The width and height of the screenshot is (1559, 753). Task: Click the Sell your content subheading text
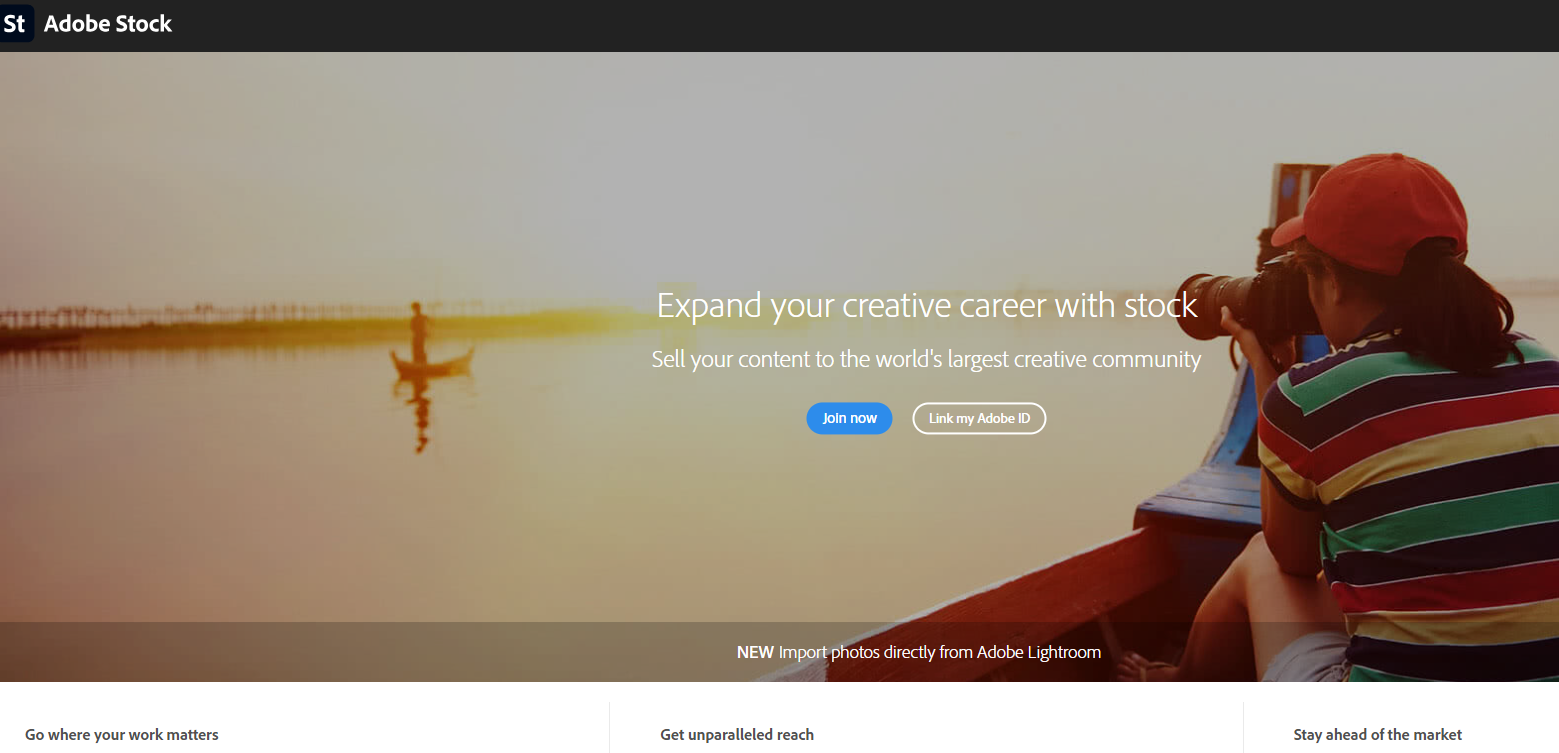926,359
